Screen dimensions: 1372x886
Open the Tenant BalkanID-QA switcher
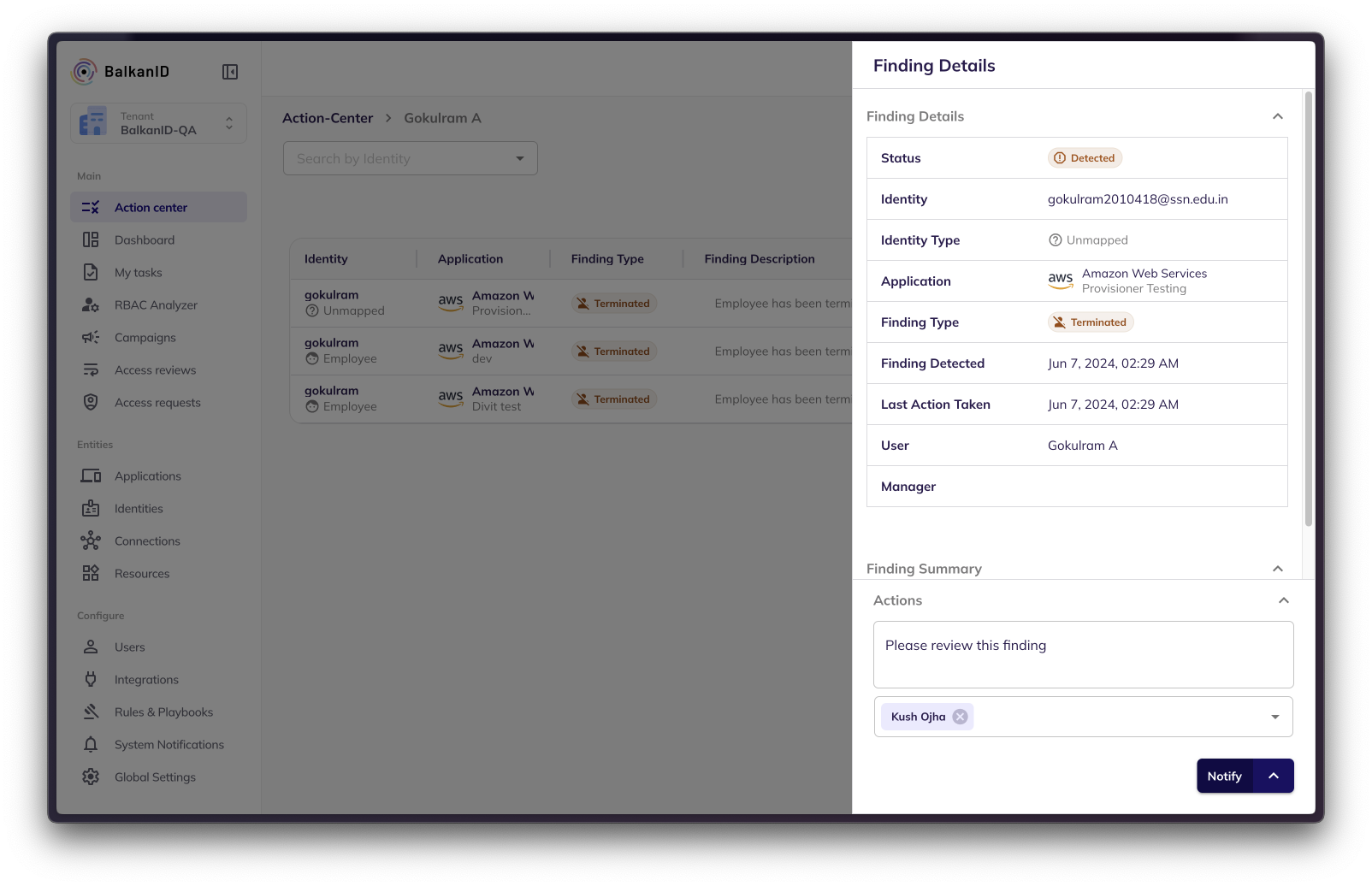(x=159, y=123)
